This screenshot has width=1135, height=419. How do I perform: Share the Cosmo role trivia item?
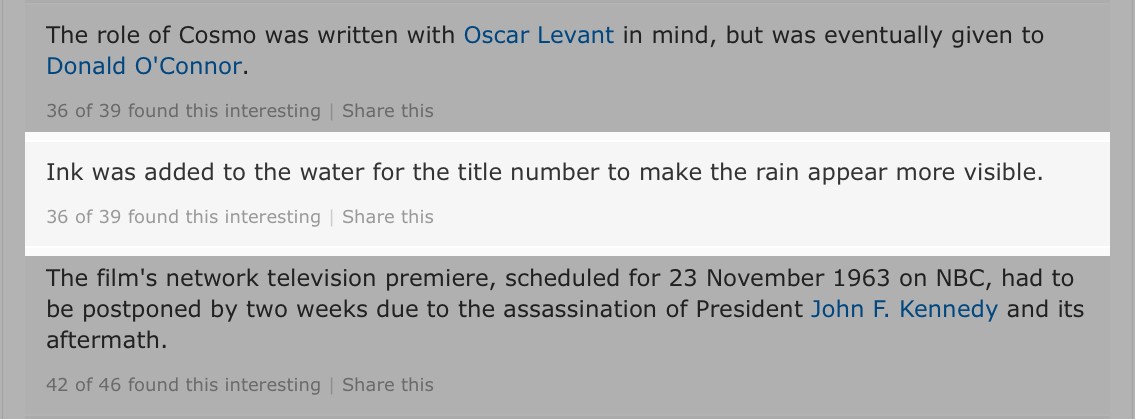[x=387, y=111]
